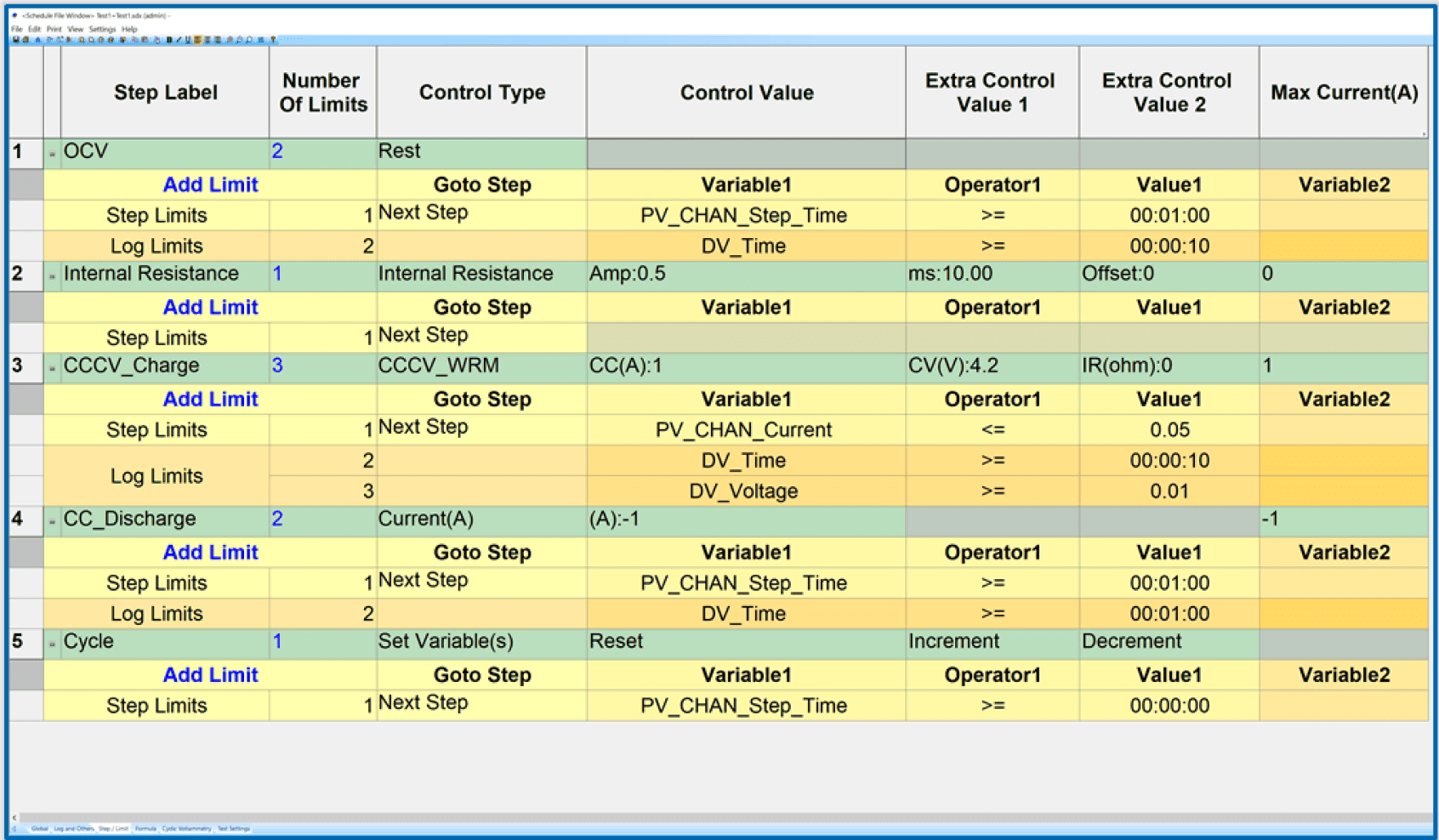Click the Internal Resistance step label cell

(165, 275)
